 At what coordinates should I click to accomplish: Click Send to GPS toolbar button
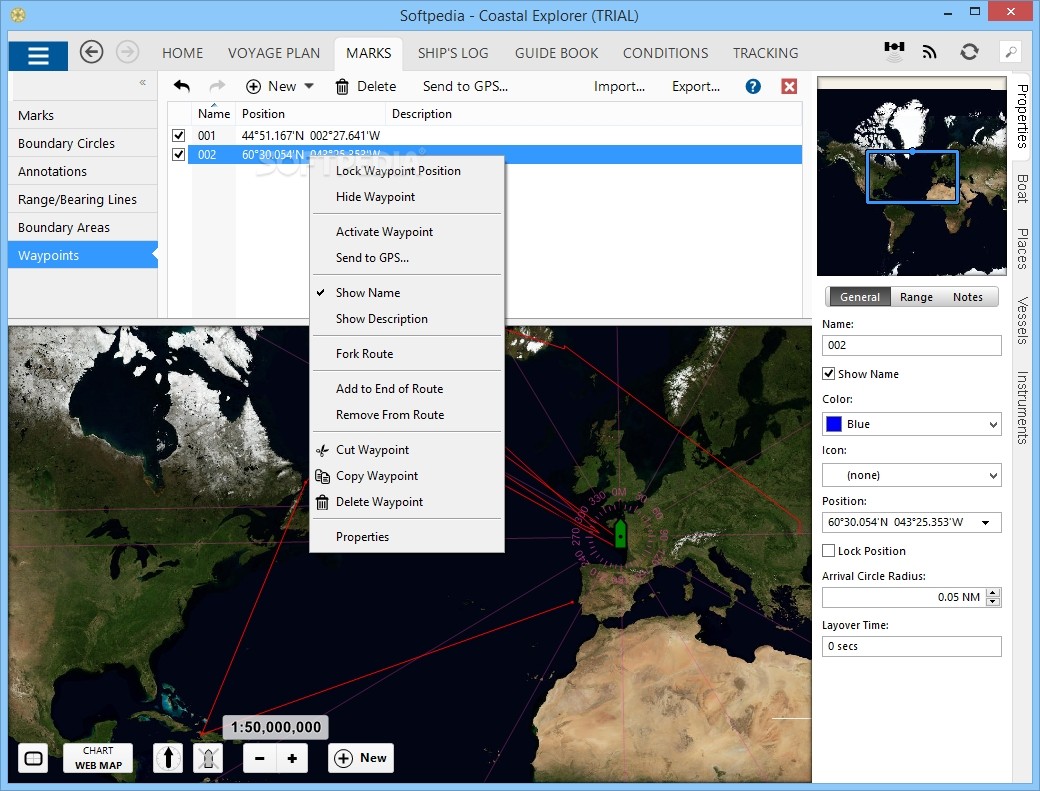tap(465, 86)
